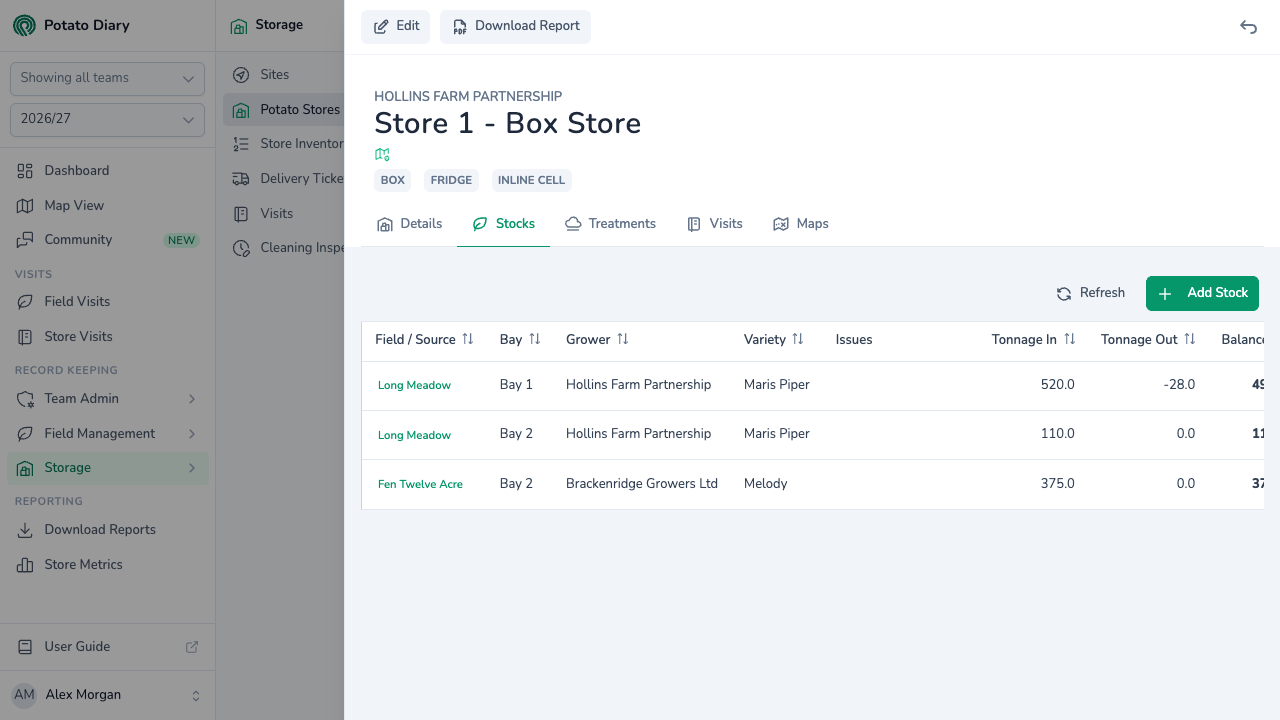This screenshot has width=1280, height=720.
Task: Open Store Metrics page
Action: [x=108, y=565]
